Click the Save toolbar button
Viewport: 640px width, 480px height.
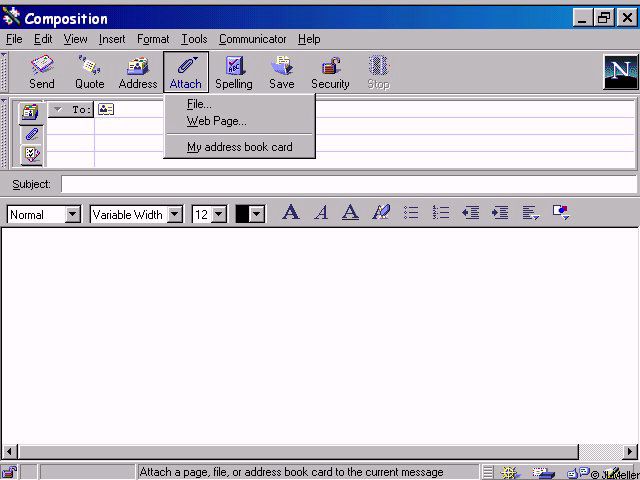(x=281, y=73)
